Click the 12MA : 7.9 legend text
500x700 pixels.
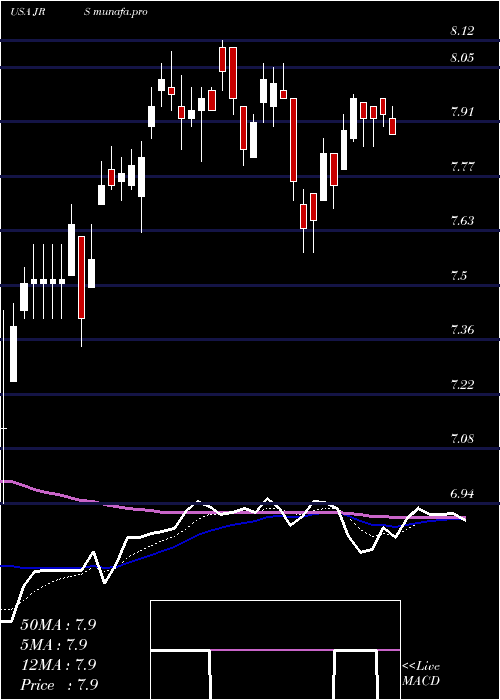pos(58,665)
